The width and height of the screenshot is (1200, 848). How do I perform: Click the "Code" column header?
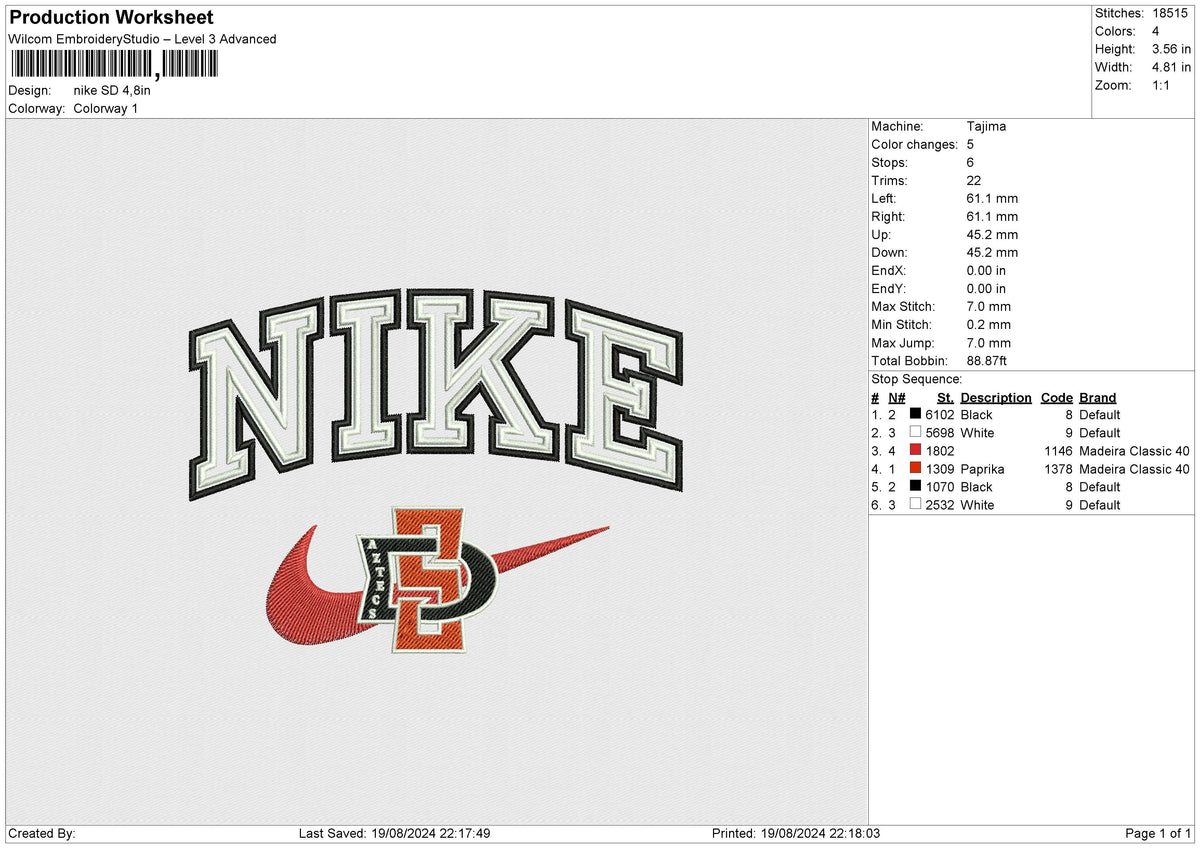click(x=1057, y=398)
